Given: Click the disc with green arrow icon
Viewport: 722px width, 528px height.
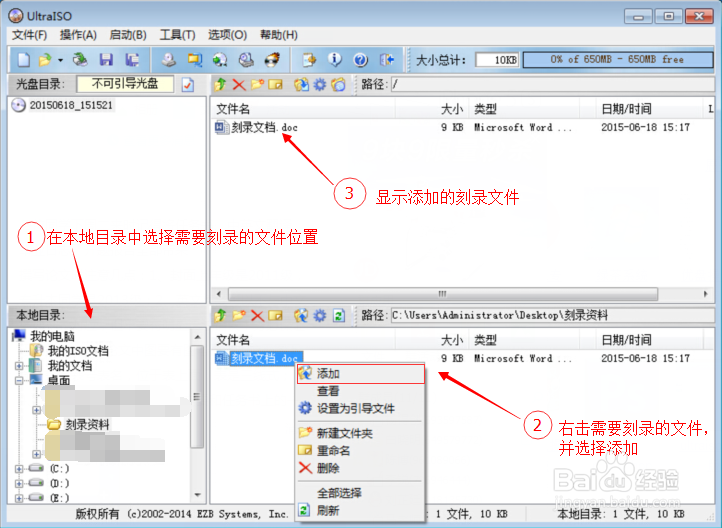Looking at the screenshot, I should (220, 60).
